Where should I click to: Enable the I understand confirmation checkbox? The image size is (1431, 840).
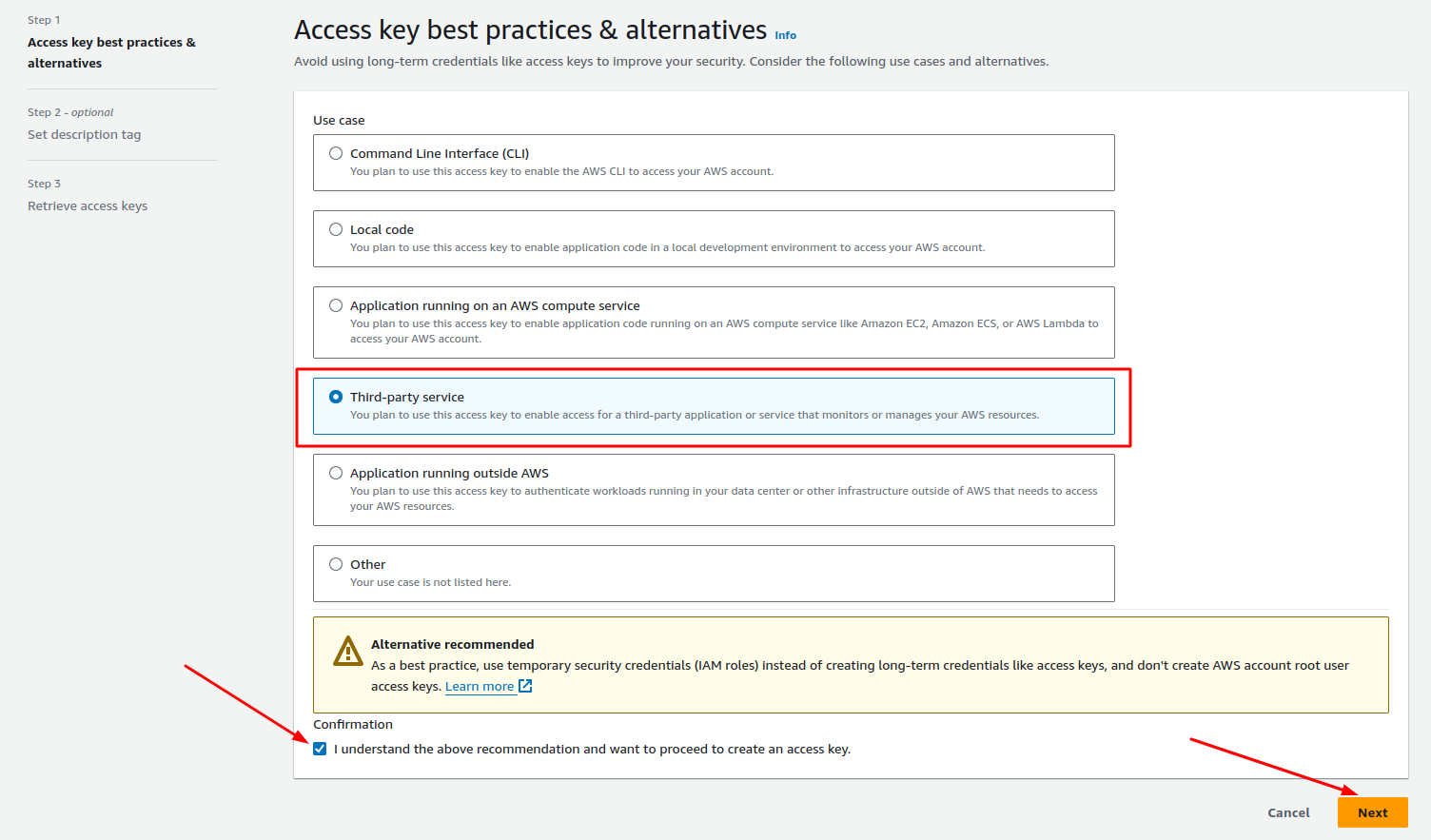click(320, 749)
